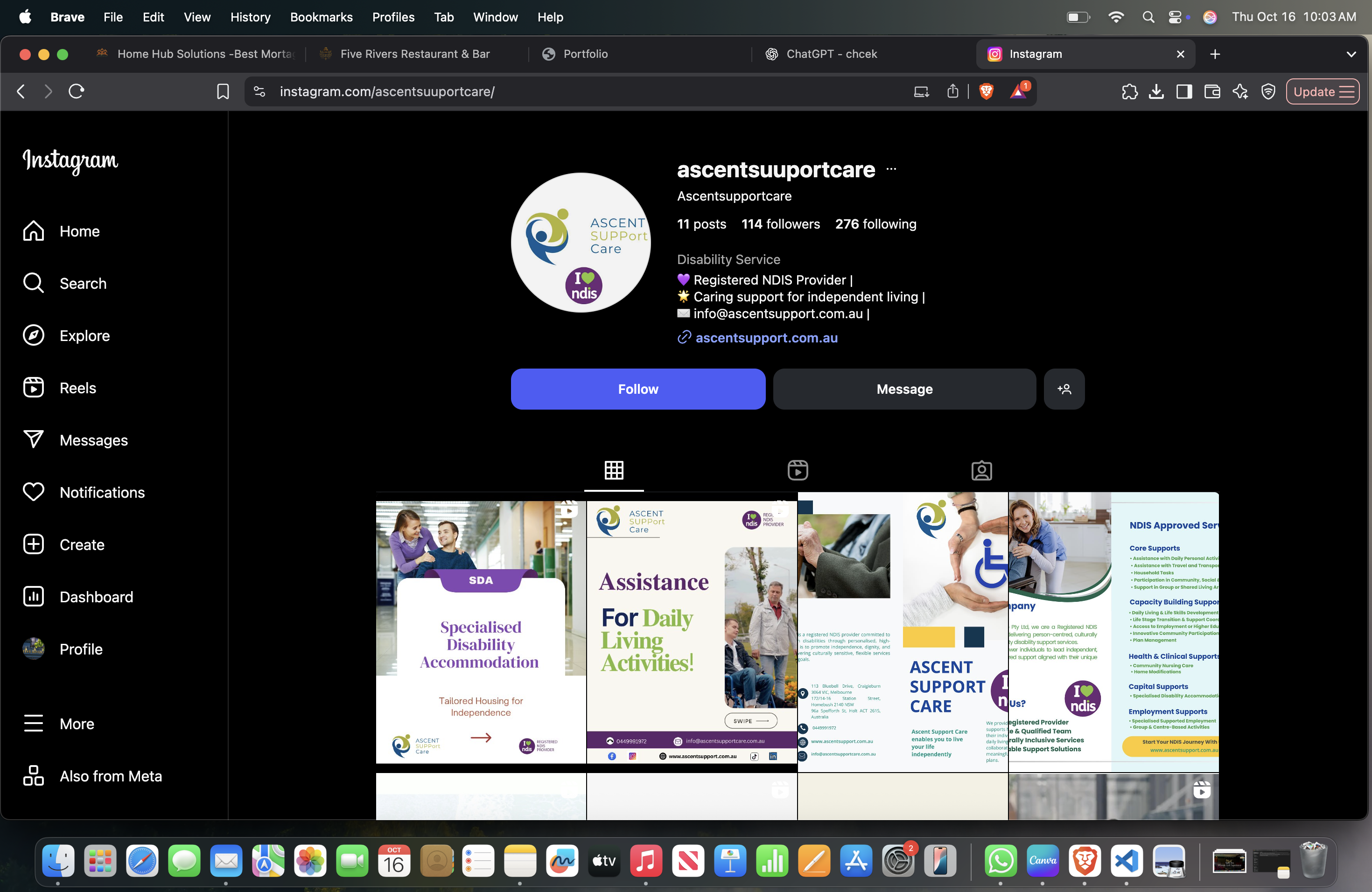Viewport: 1372px width, 892px height.
Task: Expand the More menu in sidebar
Action: click(34, 723)
